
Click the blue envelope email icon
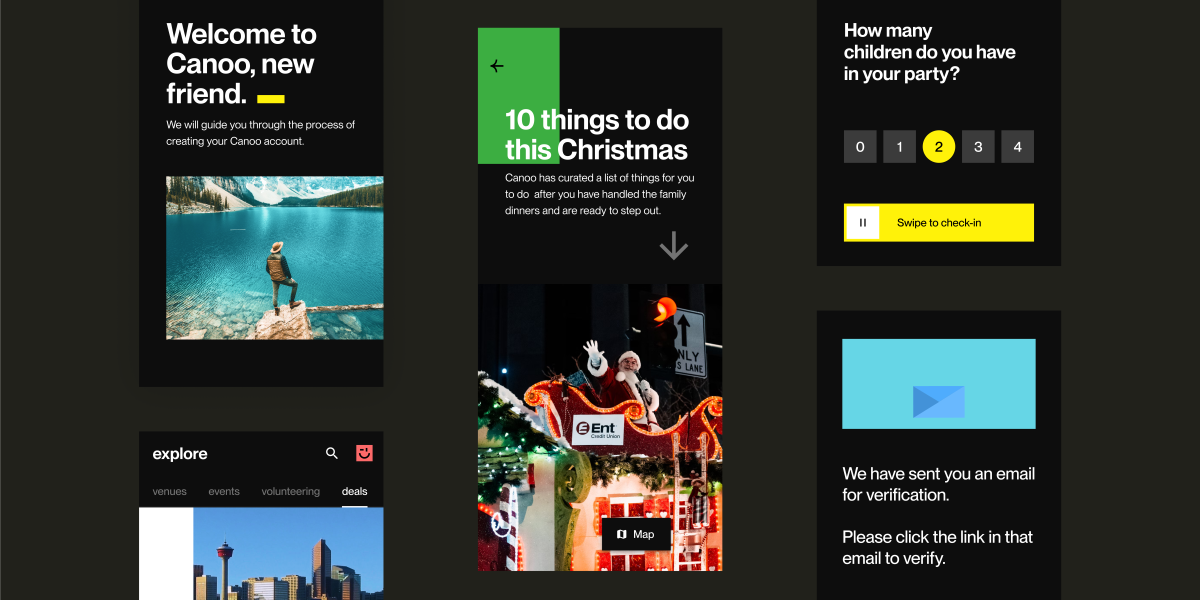938,401
